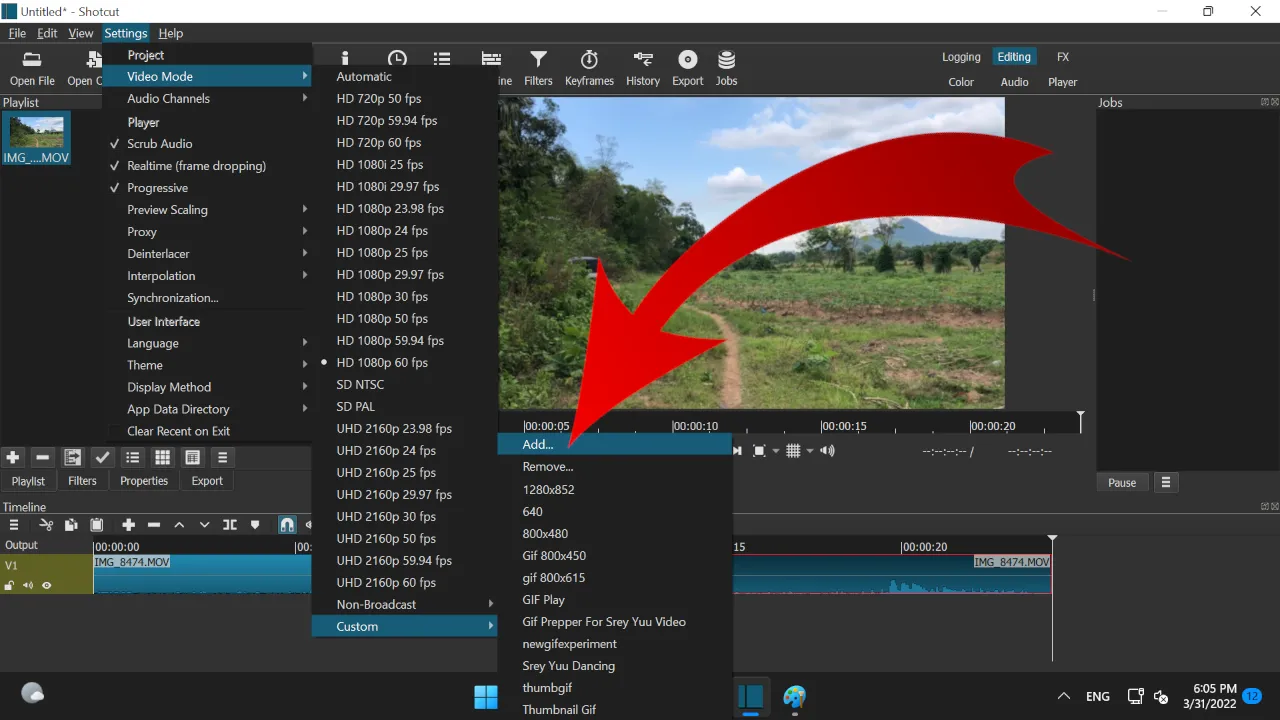This screenshot has height=720, width=1280.
Task: Copy clip using timeline copy icon
Action: coord(71,525)
